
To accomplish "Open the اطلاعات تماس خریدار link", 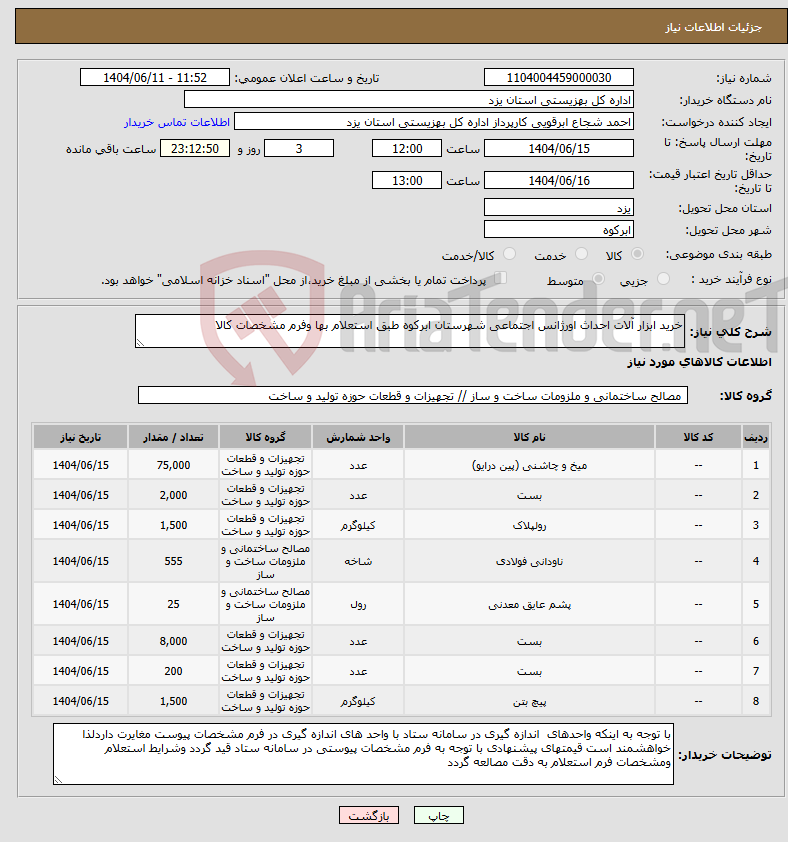I will click(177, 122).
